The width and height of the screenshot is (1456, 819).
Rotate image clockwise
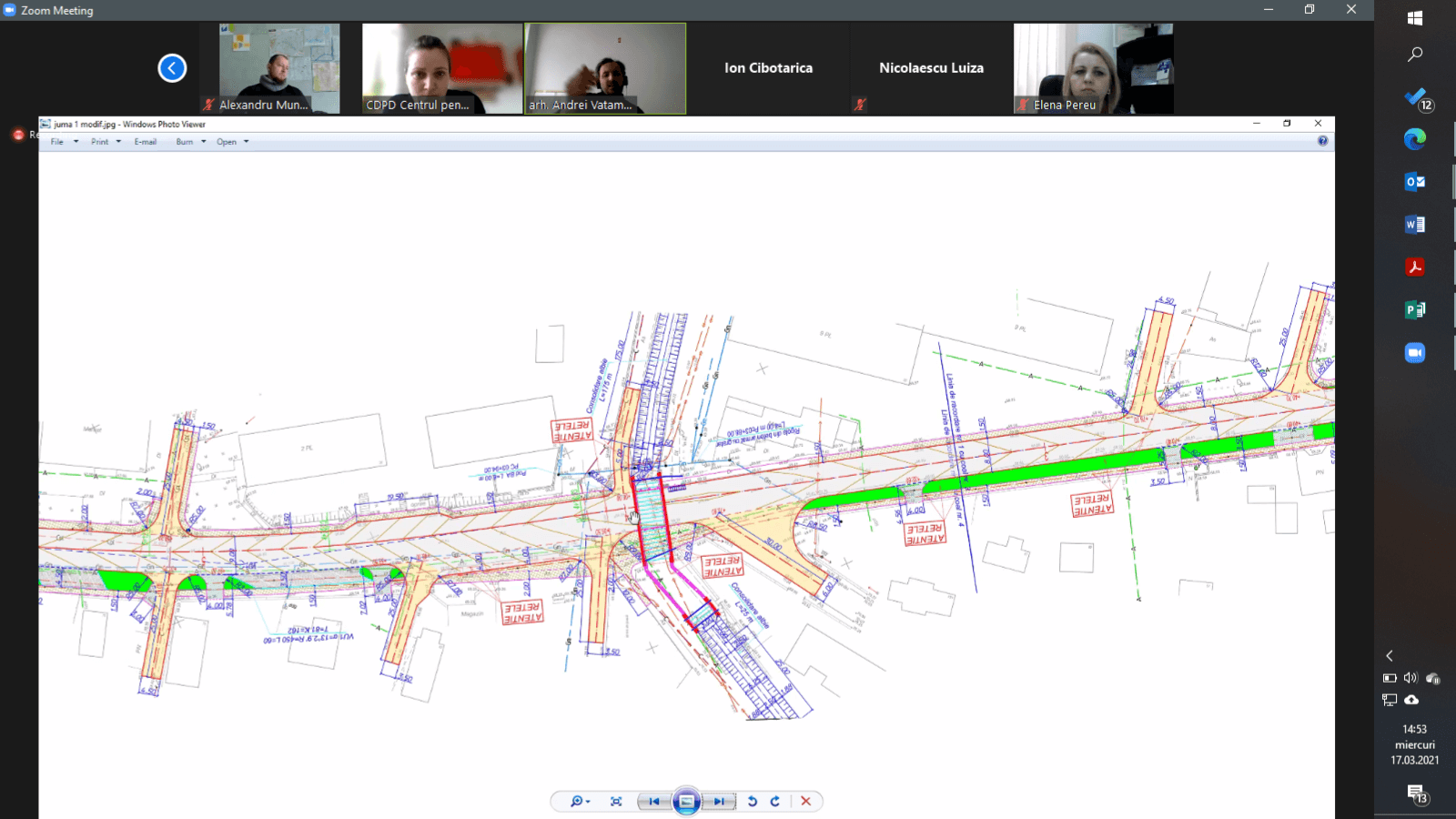click(x=775, y=802)
